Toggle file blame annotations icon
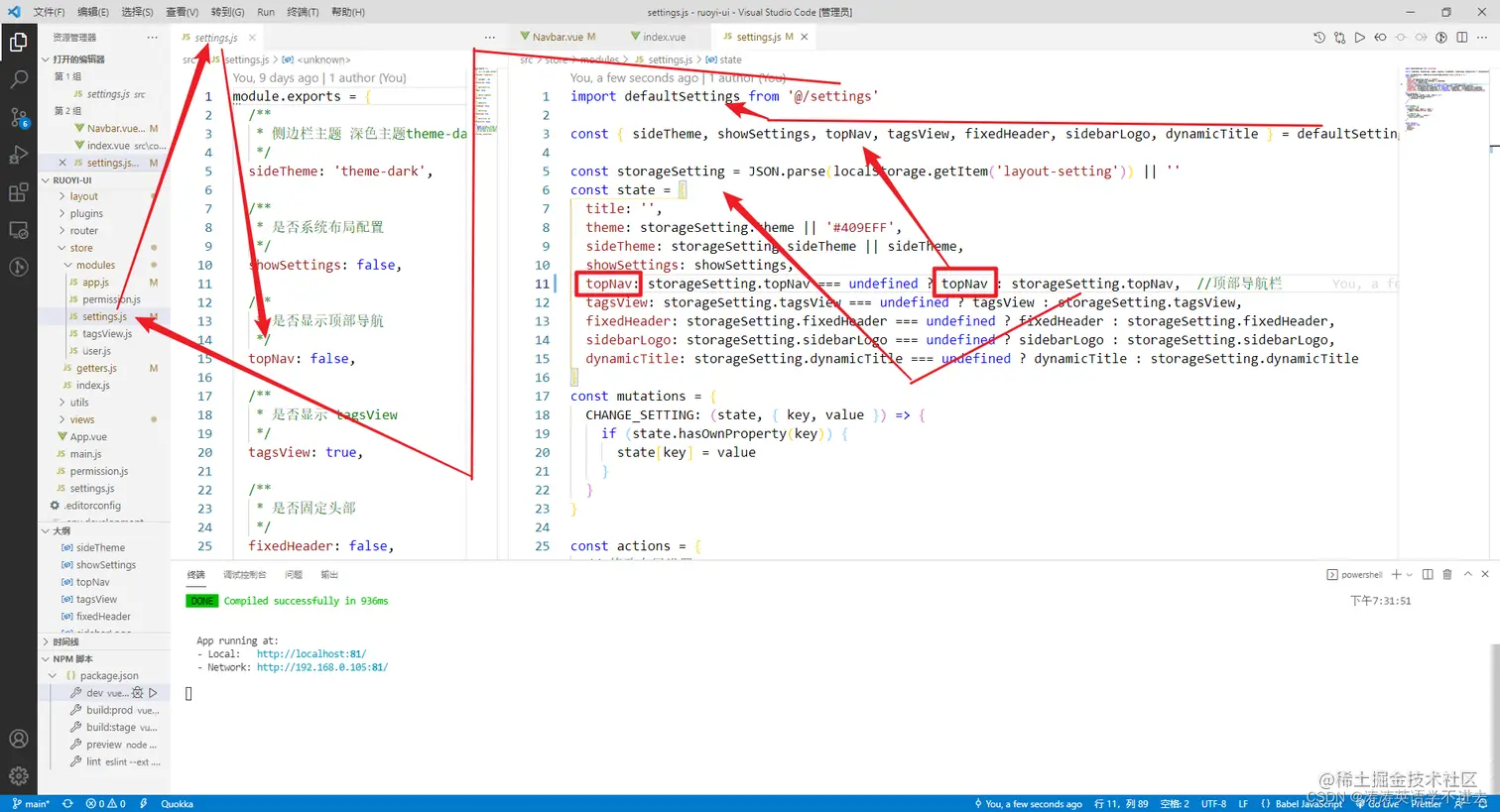Screen dimensions: 1500x812 [x=1441, y=37]
